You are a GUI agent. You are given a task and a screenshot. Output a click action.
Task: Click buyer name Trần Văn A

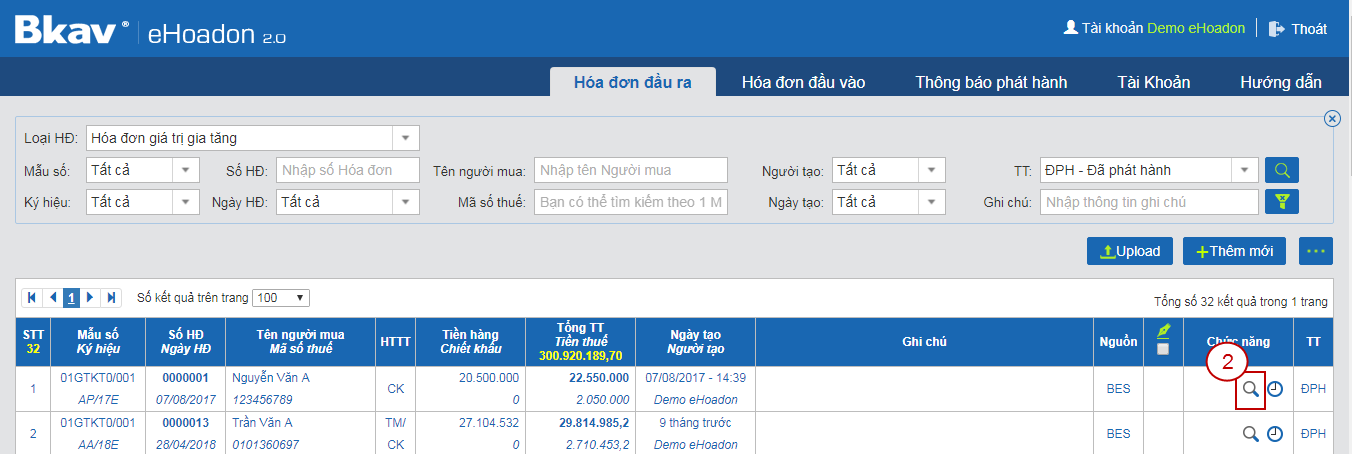(x=263, y=423)
